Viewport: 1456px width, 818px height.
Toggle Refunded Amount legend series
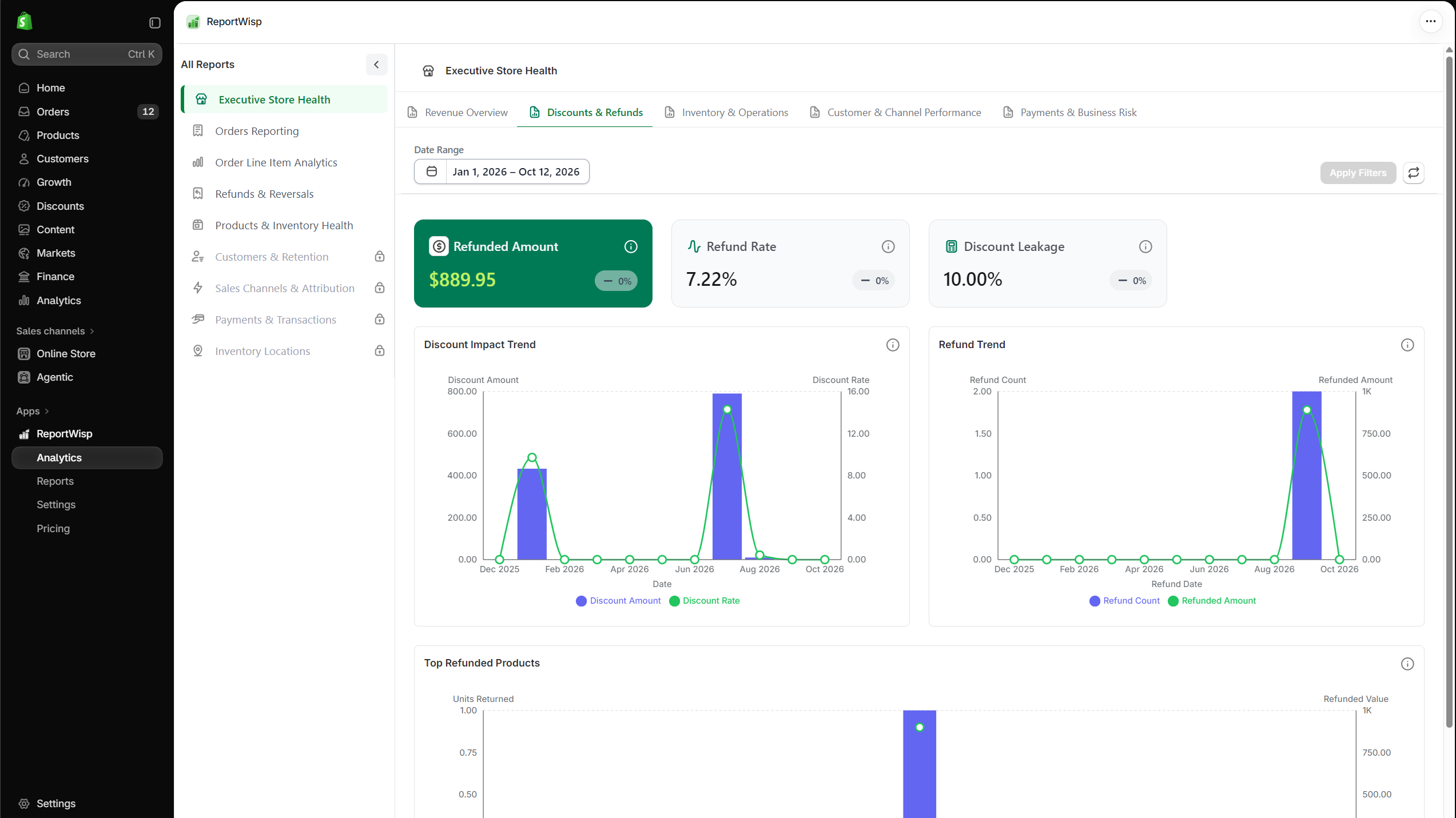1212,601
